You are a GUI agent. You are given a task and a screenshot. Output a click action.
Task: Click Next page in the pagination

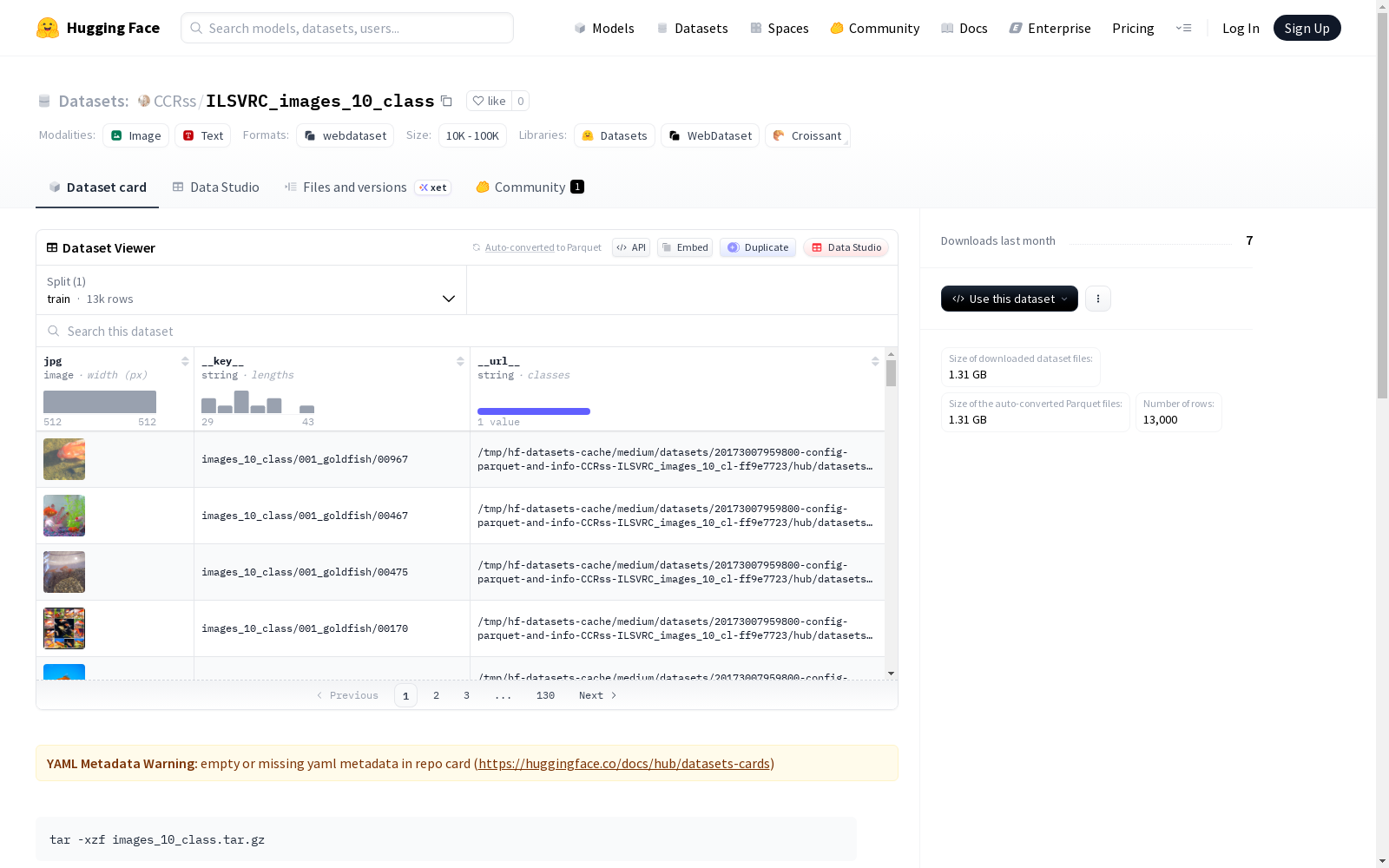pos(598,695)
